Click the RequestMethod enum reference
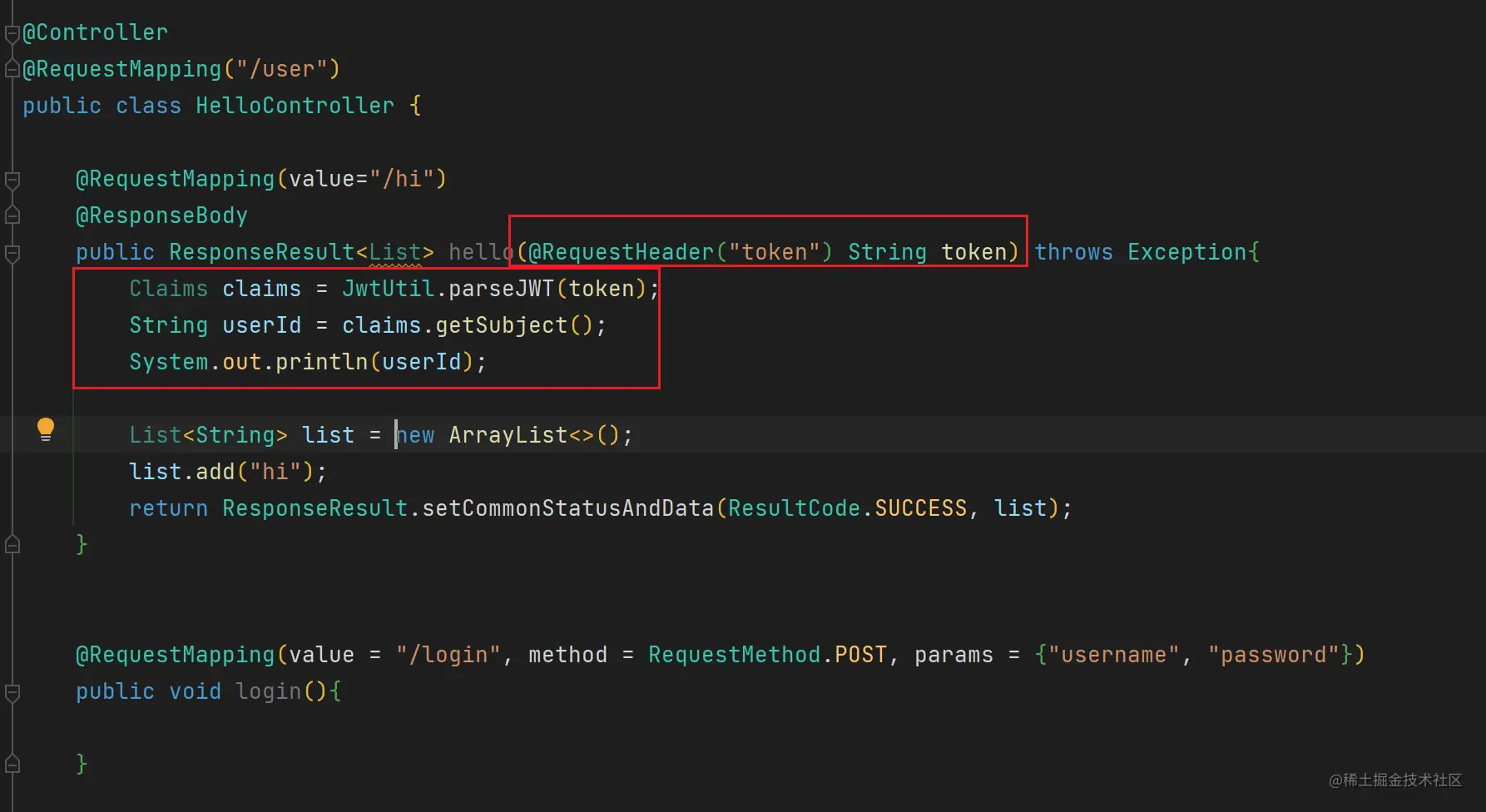The height and width of the screenshot is (812, 1486). point(734,655)
